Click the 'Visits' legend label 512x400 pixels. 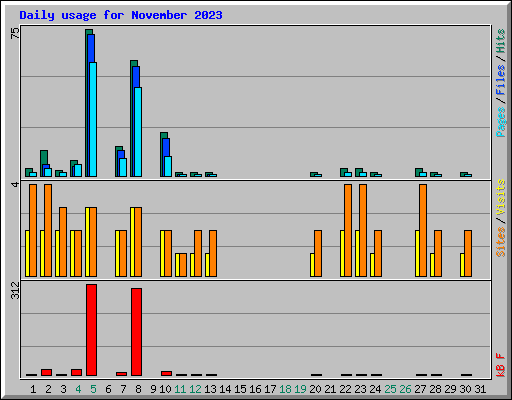click(x=500, y=197)
